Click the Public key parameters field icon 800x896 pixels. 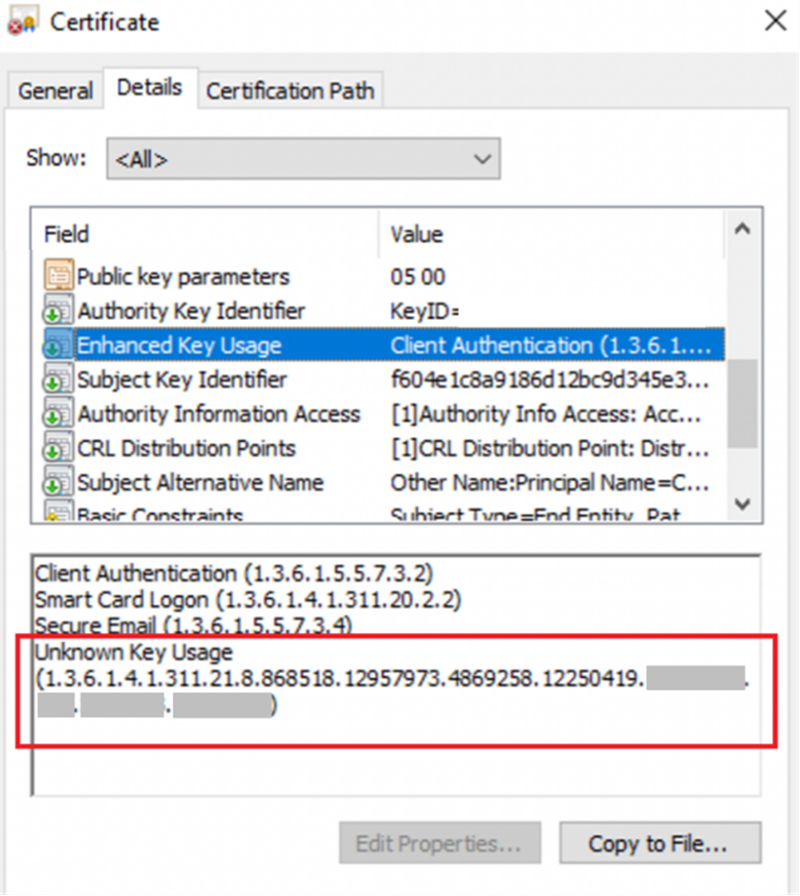(60, 276)
